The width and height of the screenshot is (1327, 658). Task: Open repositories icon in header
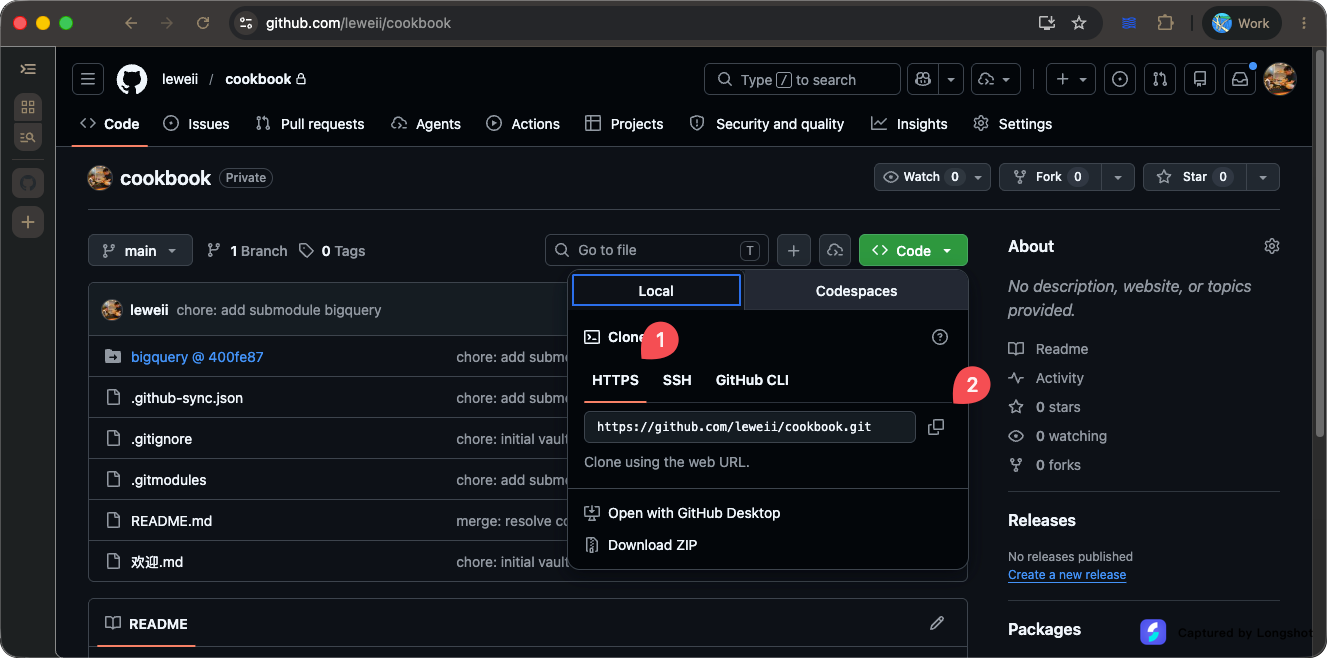1200,79
